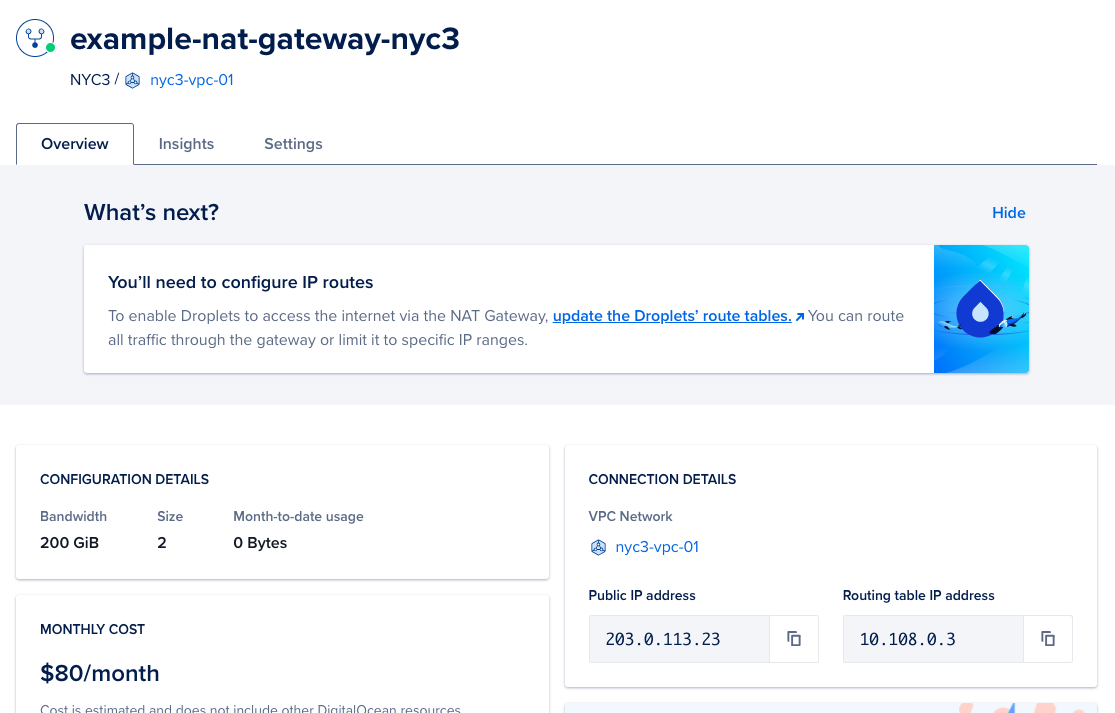Open nyc3-vpc-01 from the breadcrumb

tap(191, 80)
